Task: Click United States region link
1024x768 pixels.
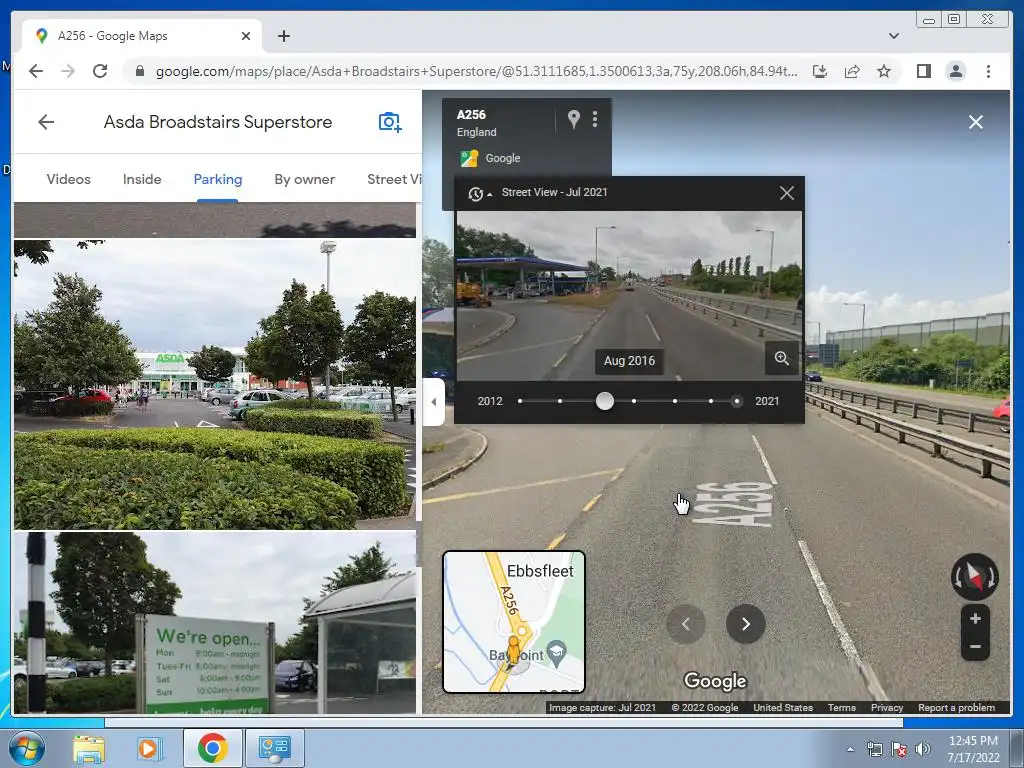Action: click(x=782, y=707)
